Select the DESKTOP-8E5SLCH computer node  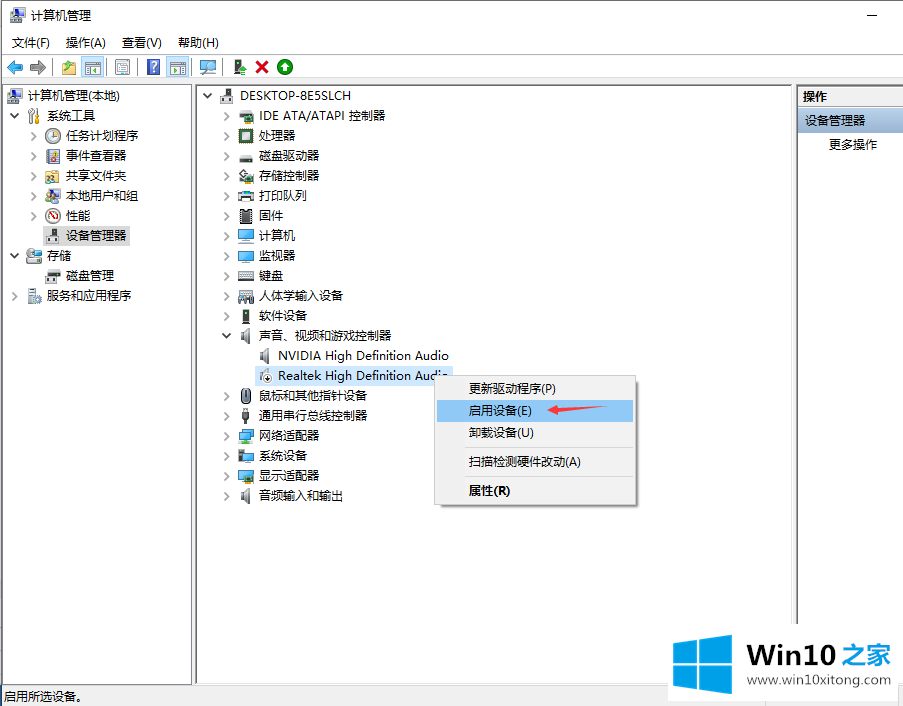point(295,96)
